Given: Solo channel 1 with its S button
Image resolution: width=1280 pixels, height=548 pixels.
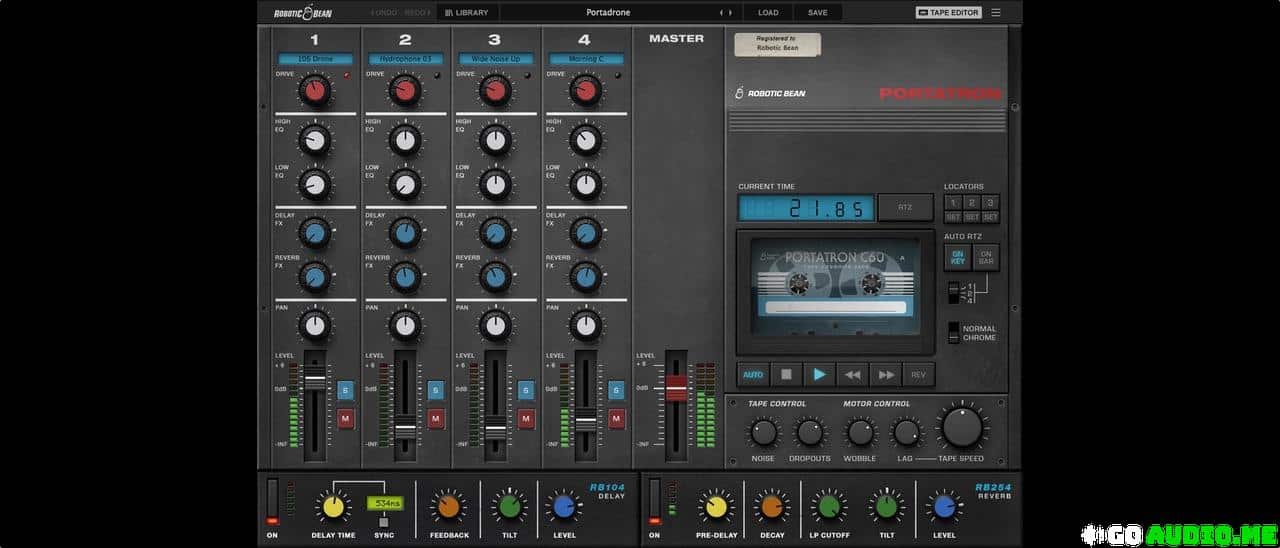Looking at the screenshot, I should [x=346, y=391].
